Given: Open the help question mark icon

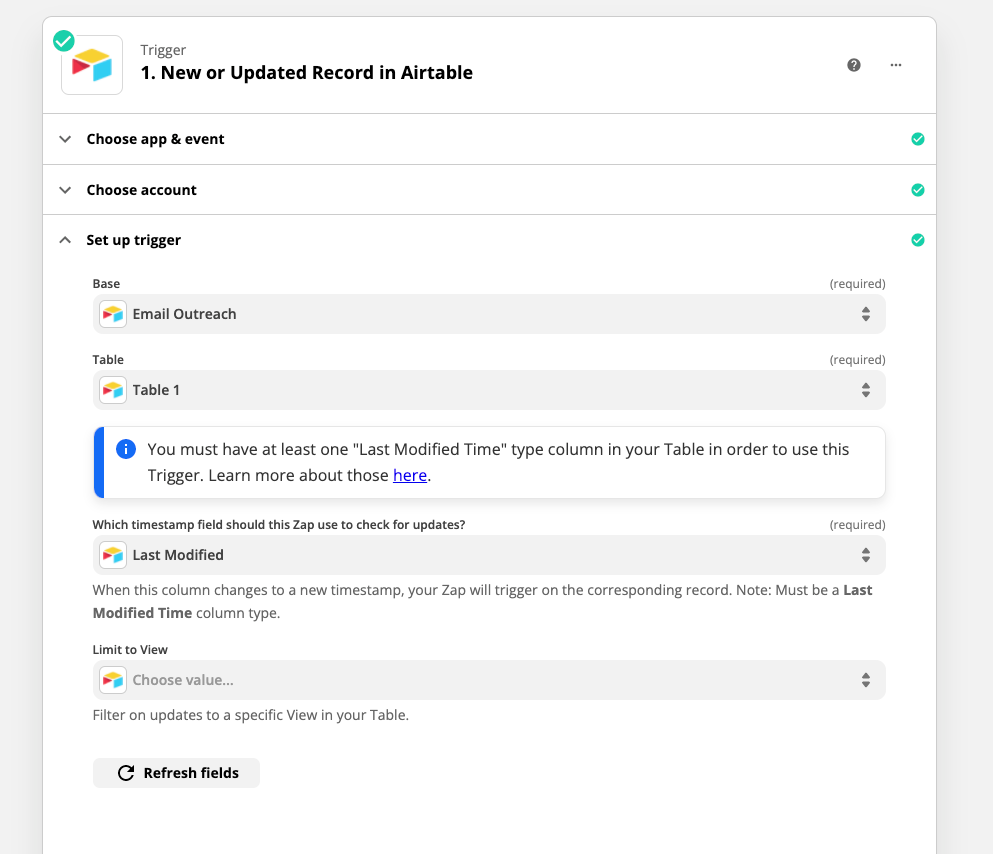Looking at the screenshot, I should (854, 65).
